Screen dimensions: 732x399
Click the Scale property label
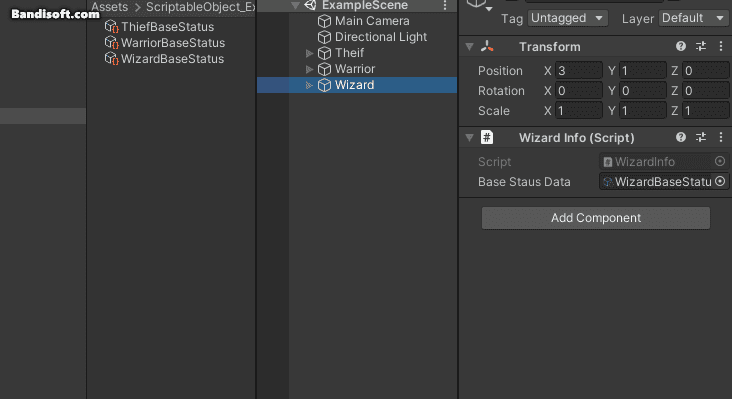[493, 111]
